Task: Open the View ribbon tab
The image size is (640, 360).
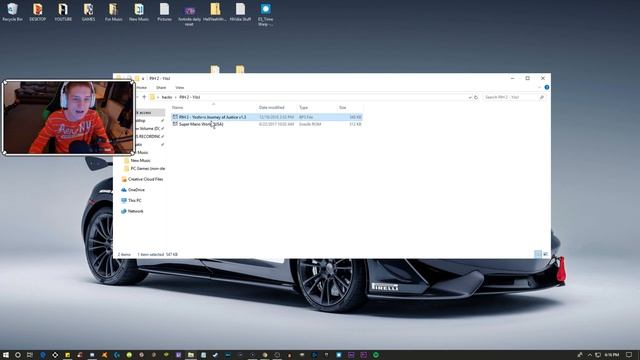Action: [180, 87]
